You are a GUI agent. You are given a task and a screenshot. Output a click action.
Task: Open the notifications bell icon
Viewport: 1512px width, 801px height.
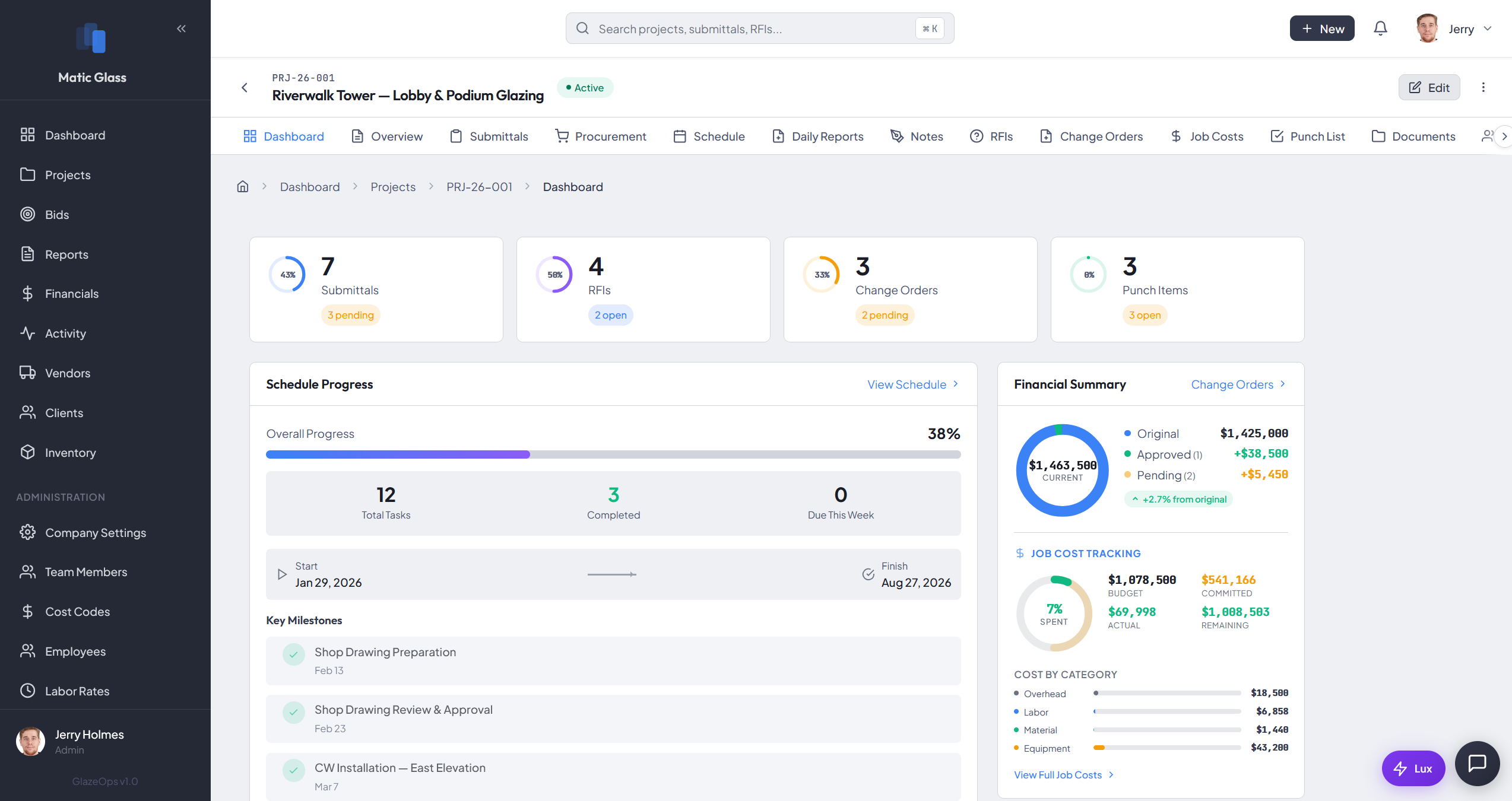1380,28
